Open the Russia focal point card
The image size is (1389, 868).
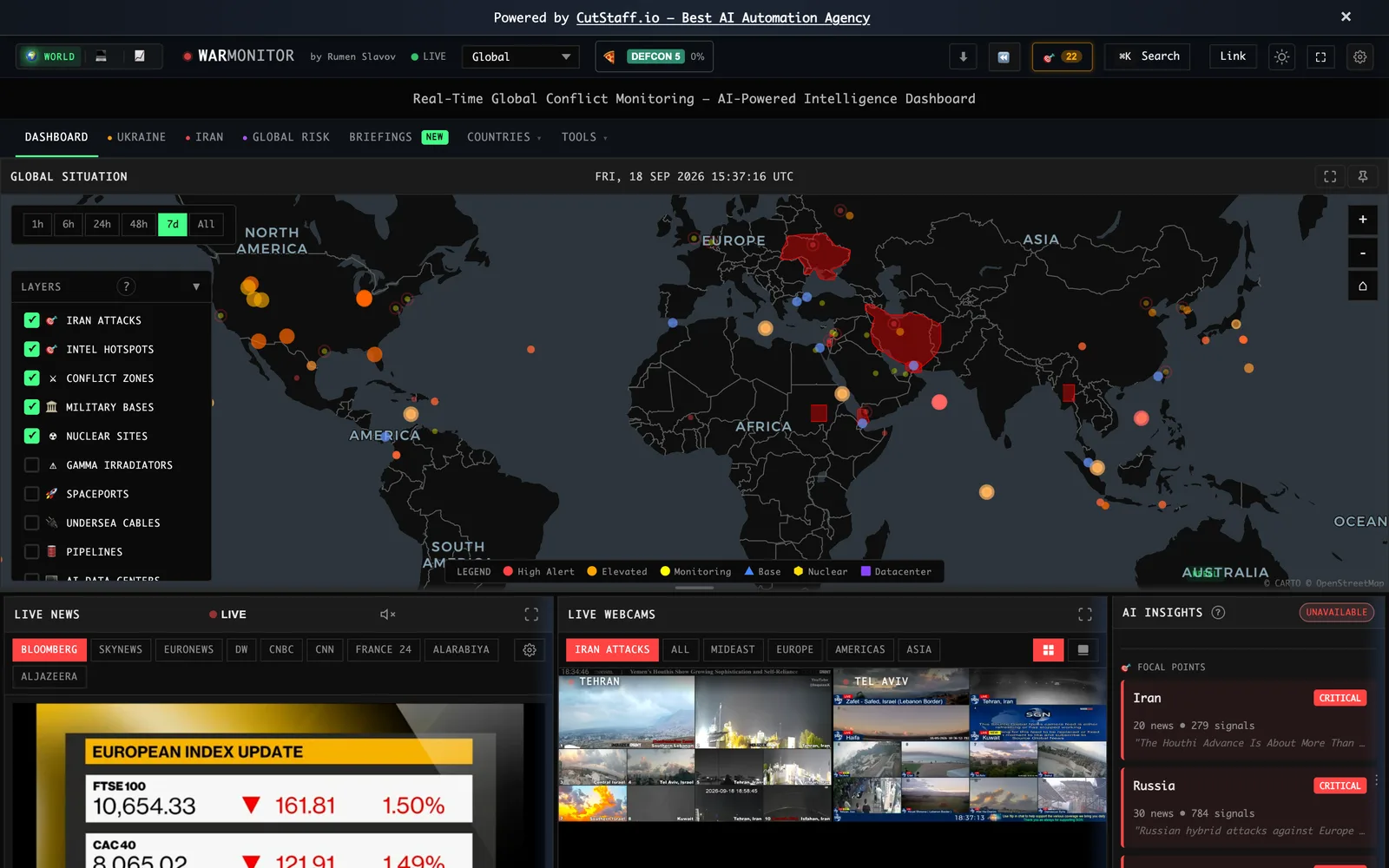[x=1248, y=808]
